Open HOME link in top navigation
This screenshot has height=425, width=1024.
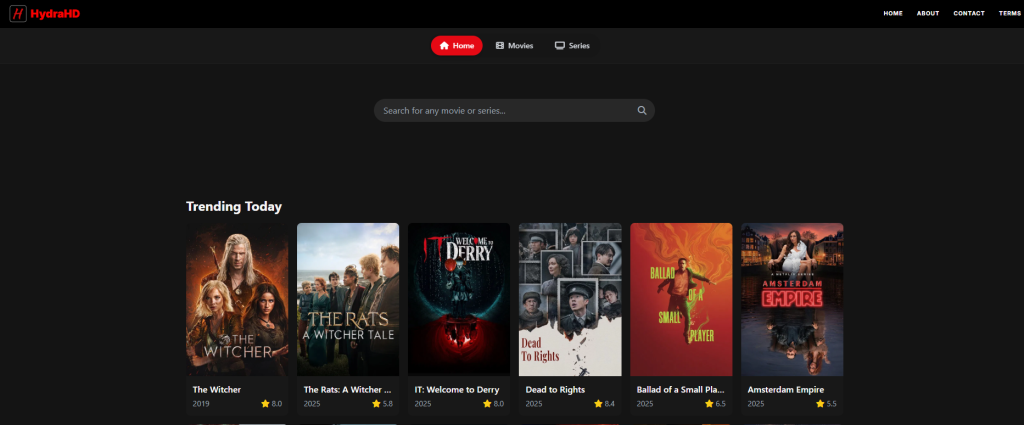pos(893,13)
